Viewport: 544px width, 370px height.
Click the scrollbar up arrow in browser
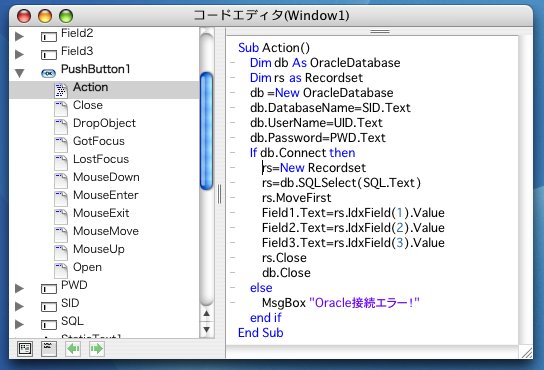point(206,313)
